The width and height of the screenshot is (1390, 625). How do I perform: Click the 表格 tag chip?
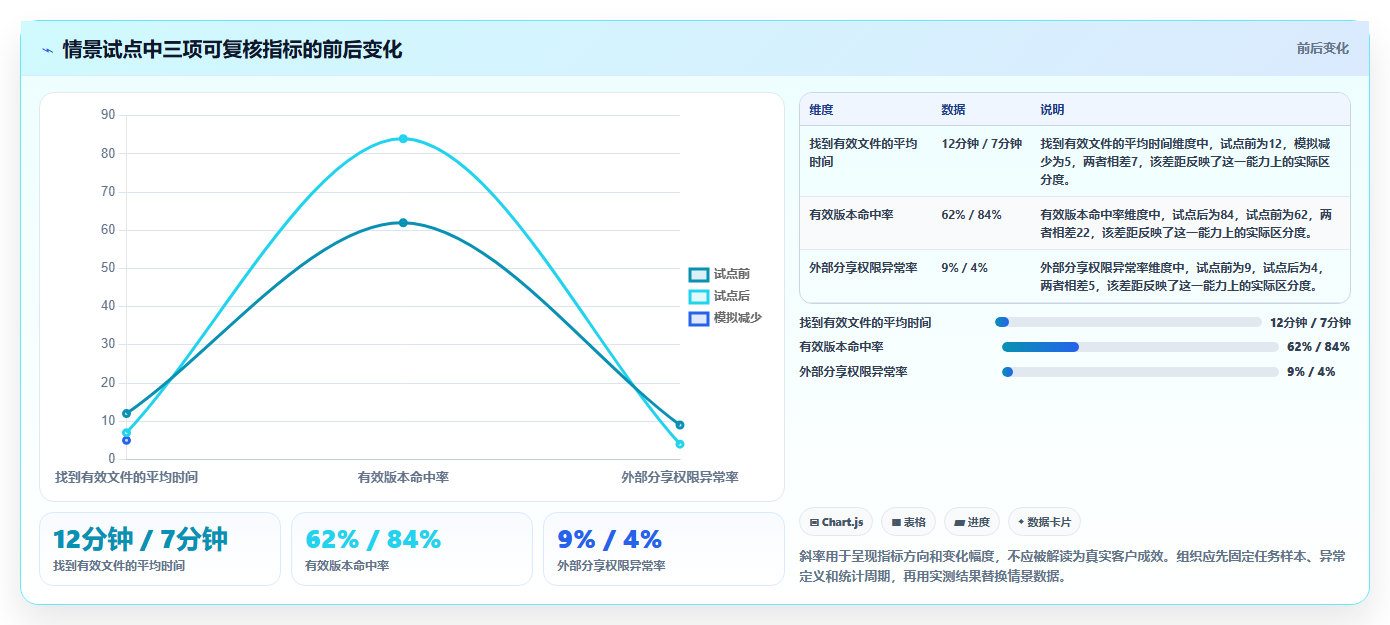pyautogui.click(x=909, y=522)
